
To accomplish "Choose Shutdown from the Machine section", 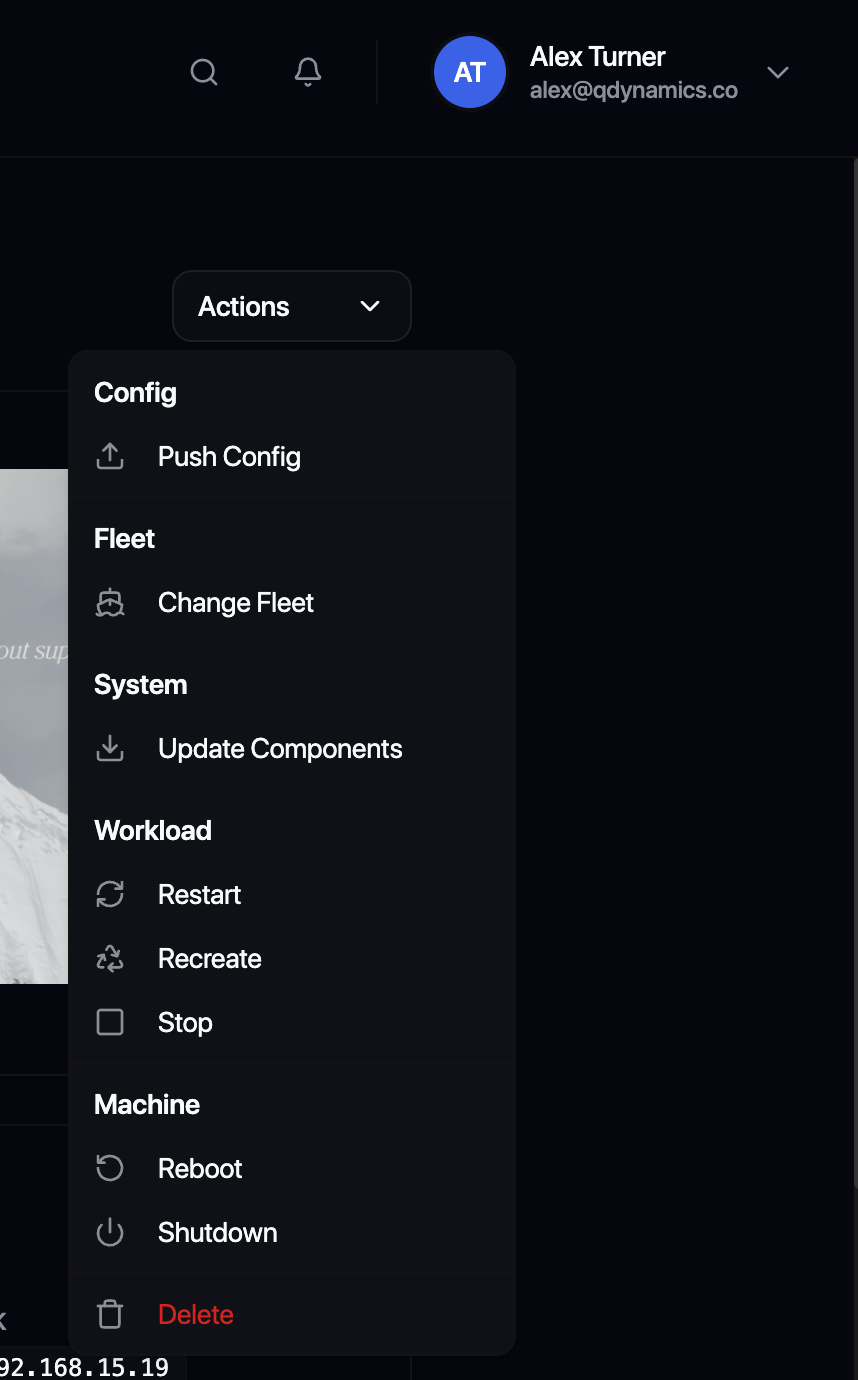I will click(x=217, y=1232).
